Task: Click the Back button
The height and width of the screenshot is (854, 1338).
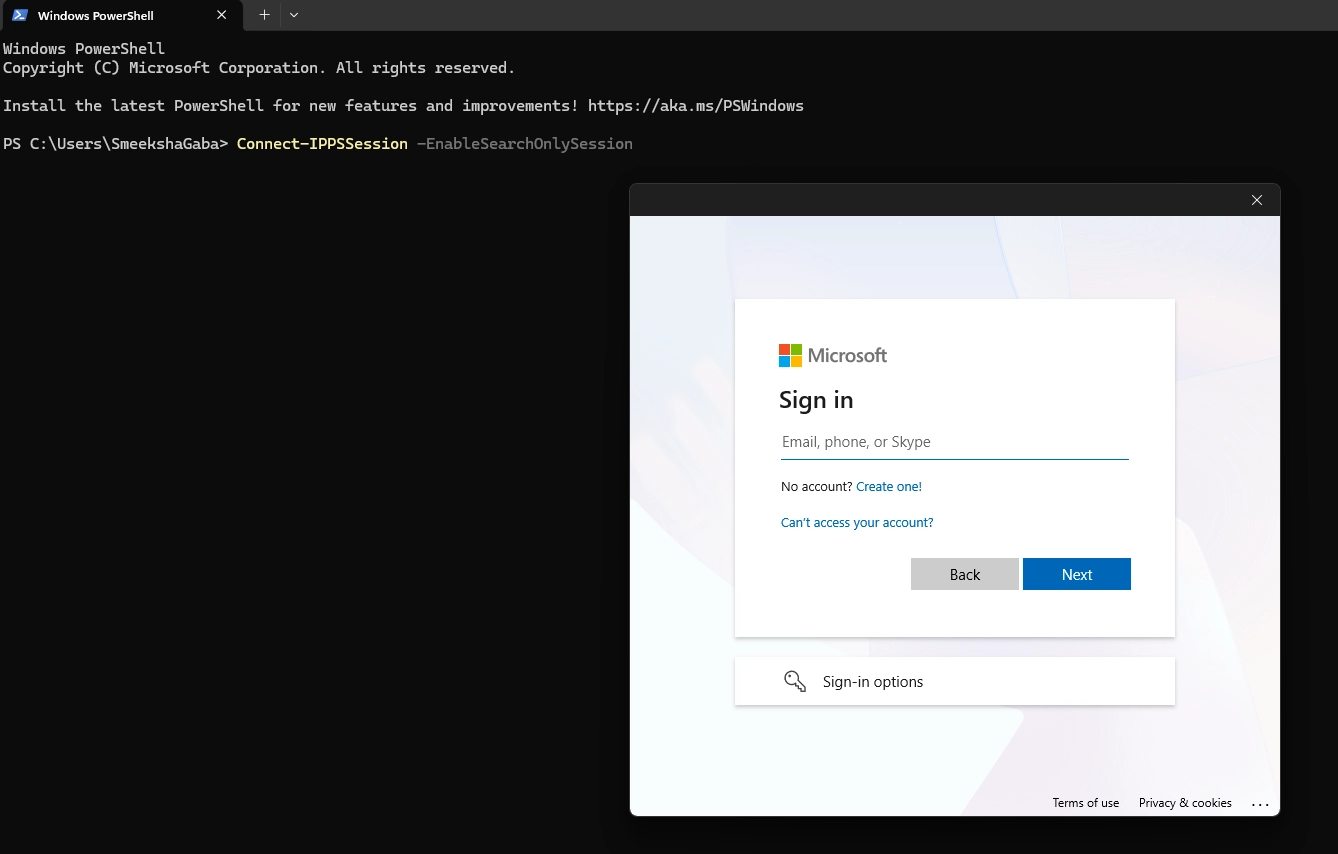Action: [x=964, y=574]
